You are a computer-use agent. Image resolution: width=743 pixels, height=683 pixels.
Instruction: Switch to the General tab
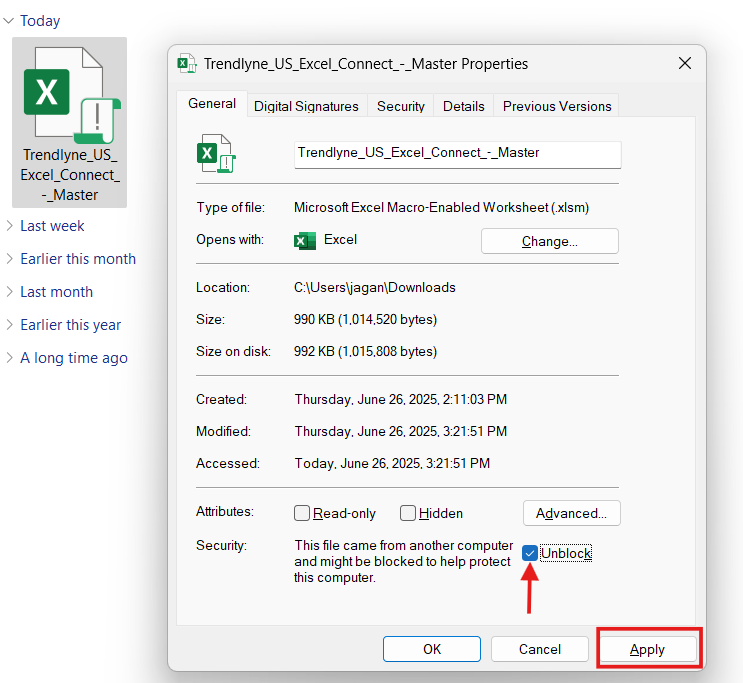click(x=212, y=104)
